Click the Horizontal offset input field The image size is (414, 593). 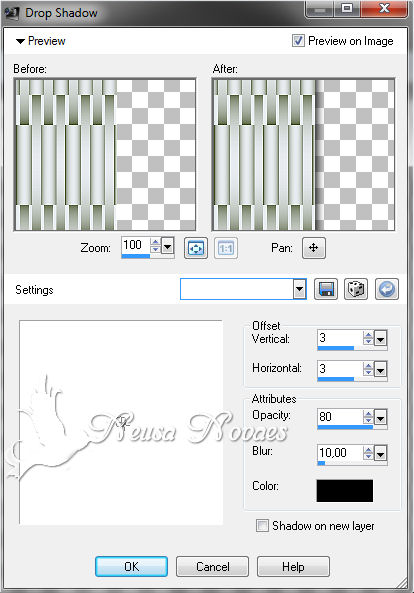point(340,369)
